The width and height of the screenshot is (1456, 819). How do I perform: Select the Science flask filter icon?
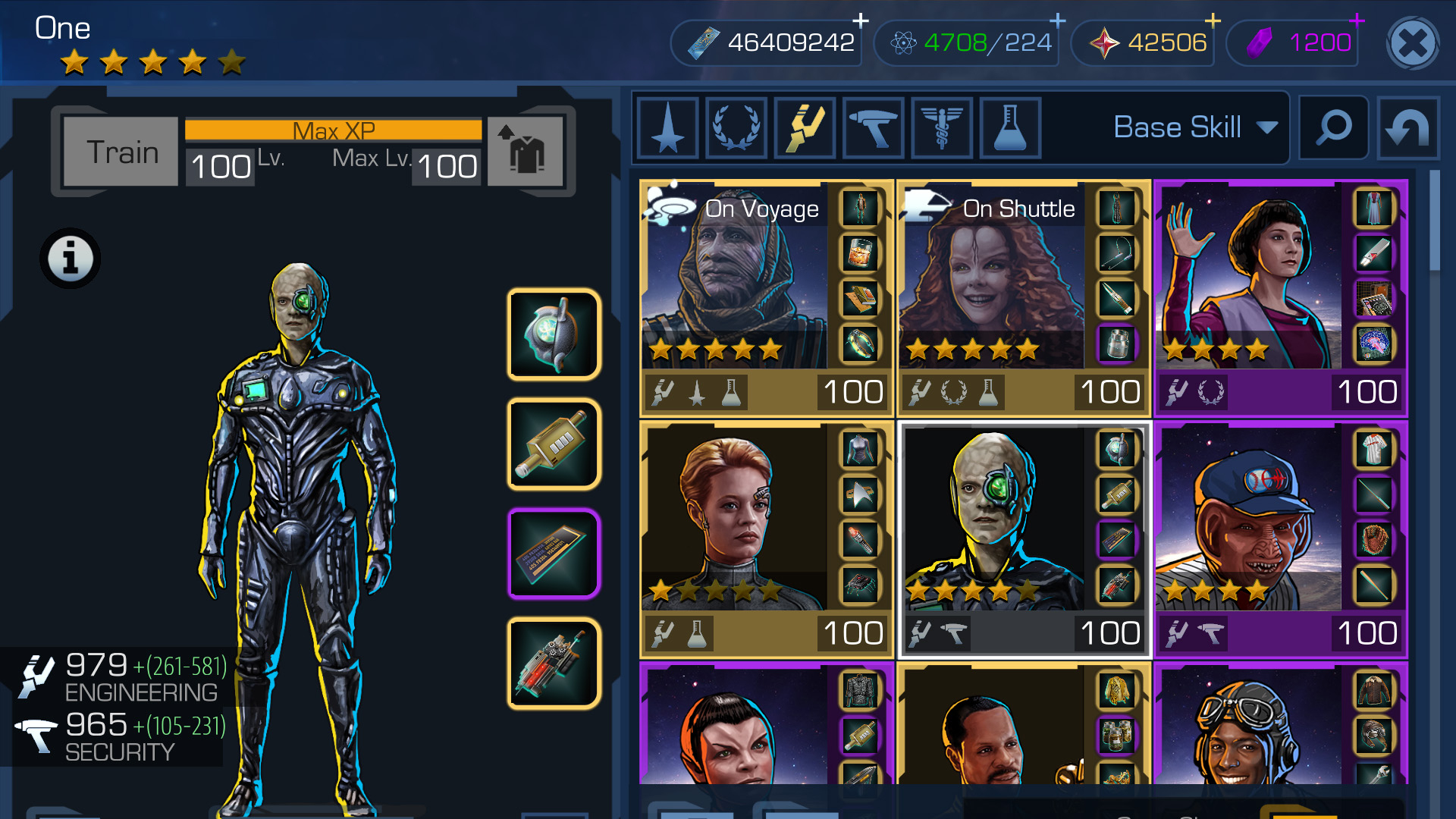pos(1009,127)
